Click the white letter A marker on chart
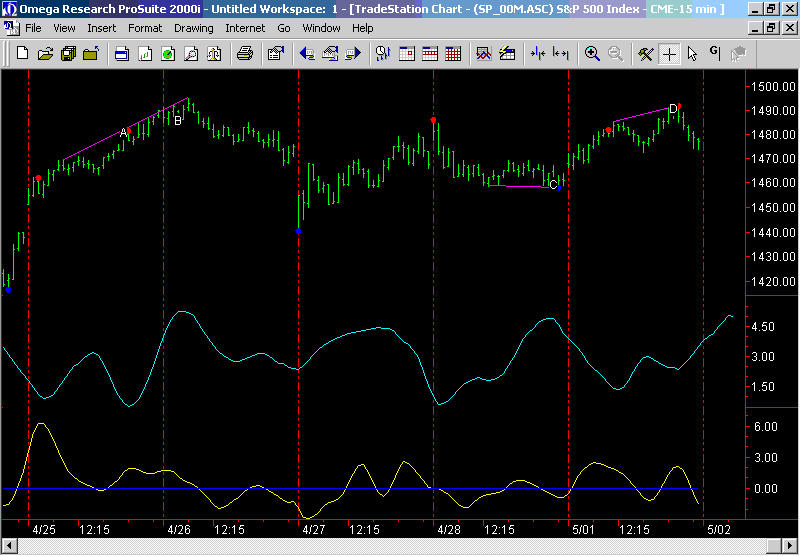This screenshot has height=556, width=800. tap(123, 133)
